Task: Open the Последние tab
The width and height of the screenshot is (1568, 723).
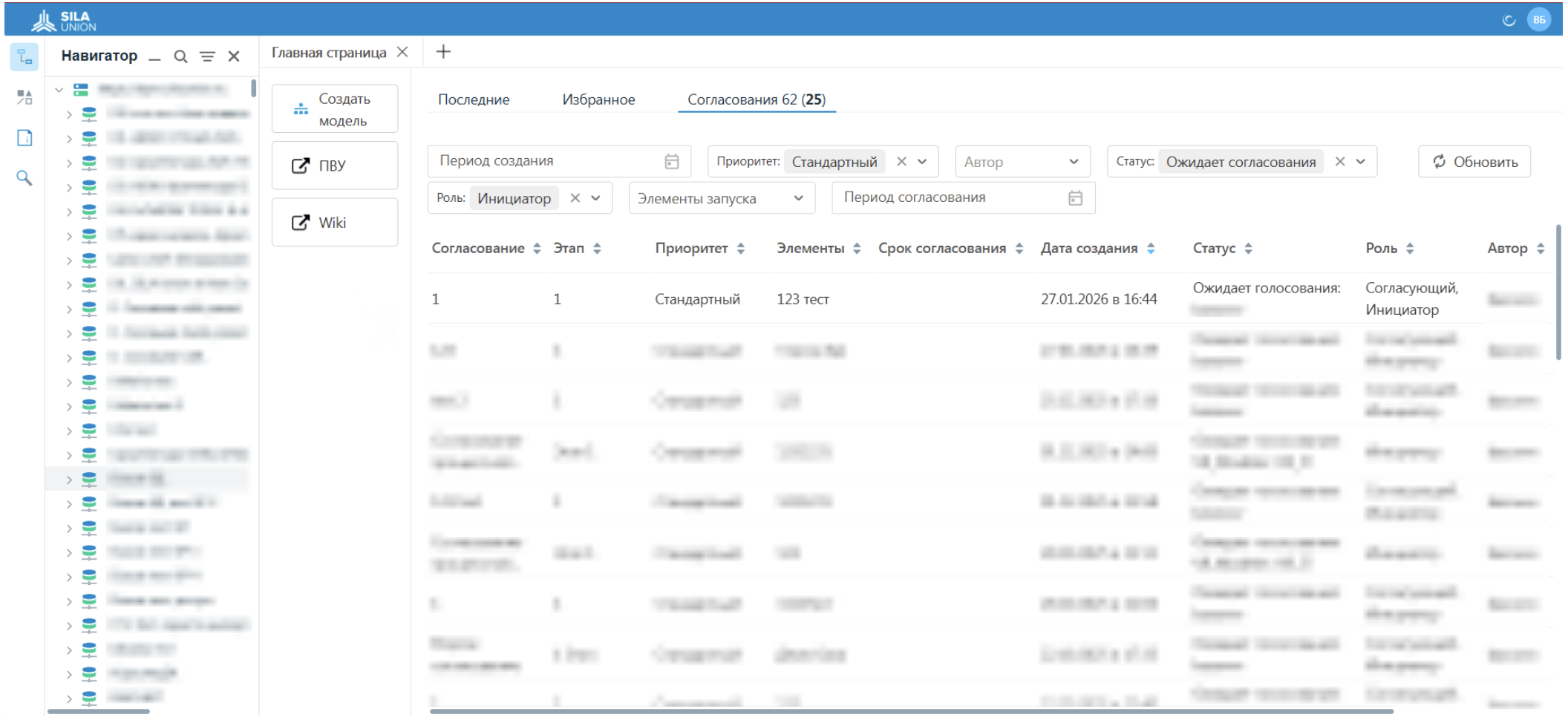Action: [473, 99]
